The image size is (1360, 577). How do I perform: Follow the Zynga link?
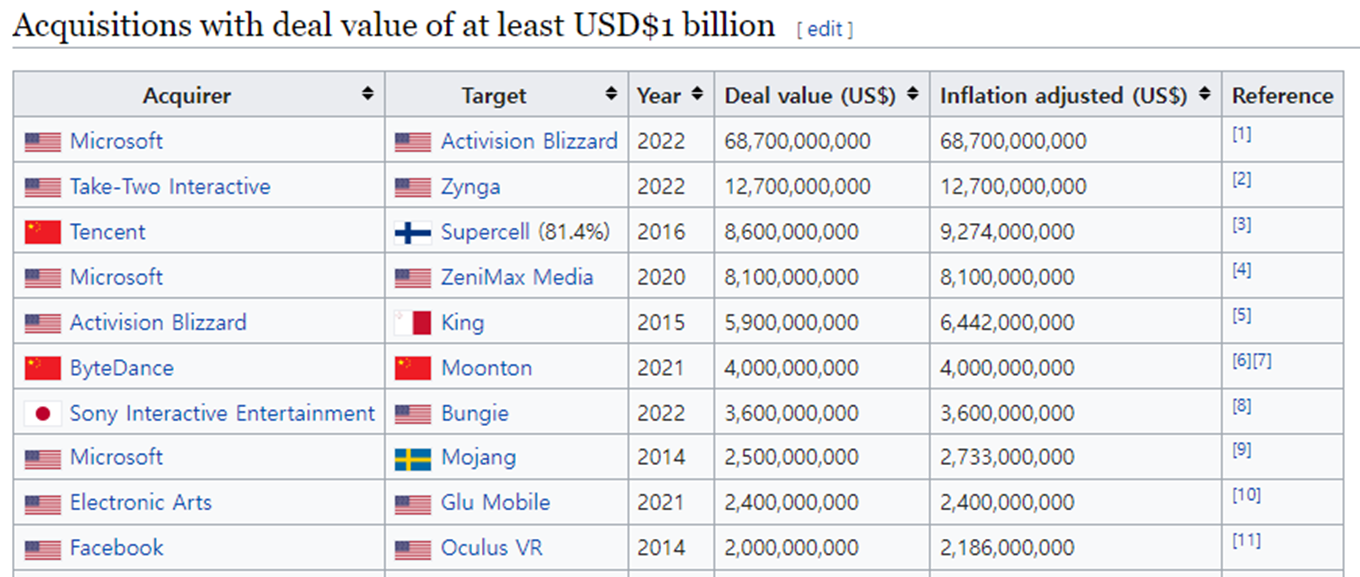click(470, 187)
